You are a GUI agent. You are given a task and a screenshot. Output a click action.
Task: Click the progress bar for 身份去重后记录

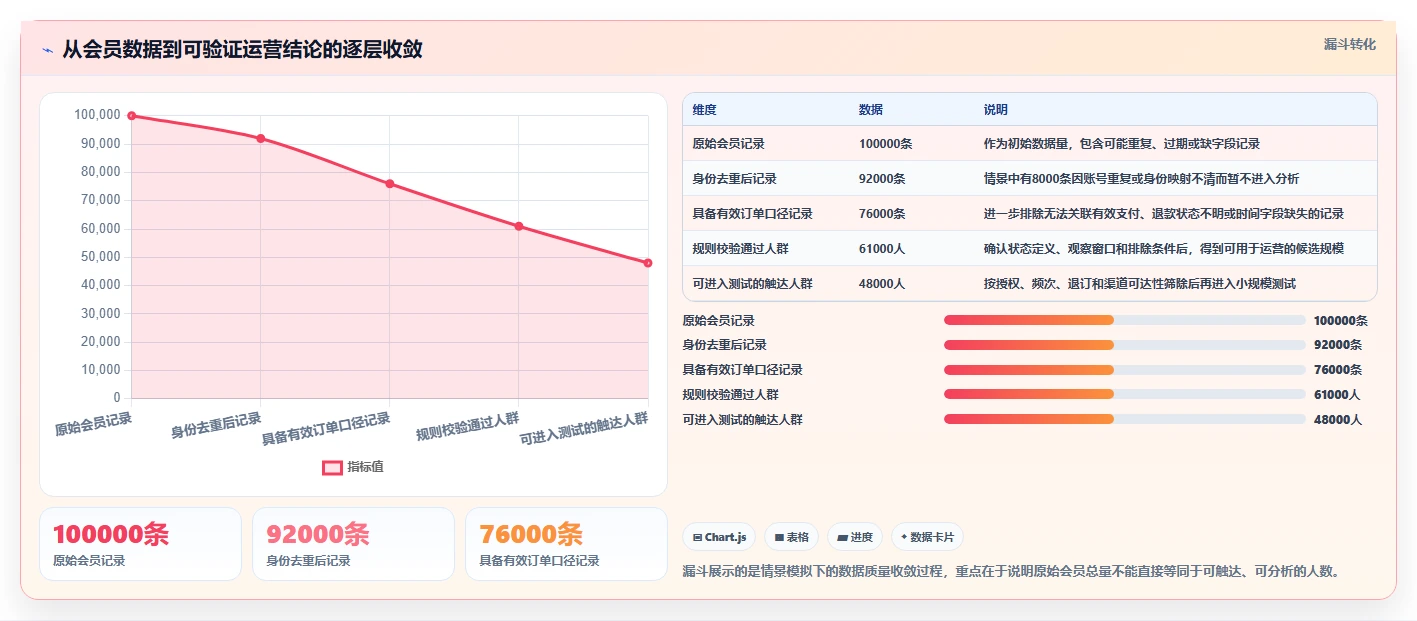(x=1125, y=345)
